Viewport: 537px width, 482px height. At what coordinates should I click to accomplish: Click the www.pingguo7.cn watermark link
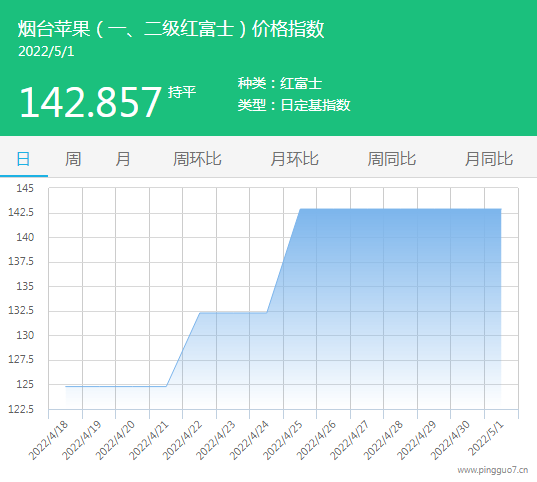click(493, 470)
